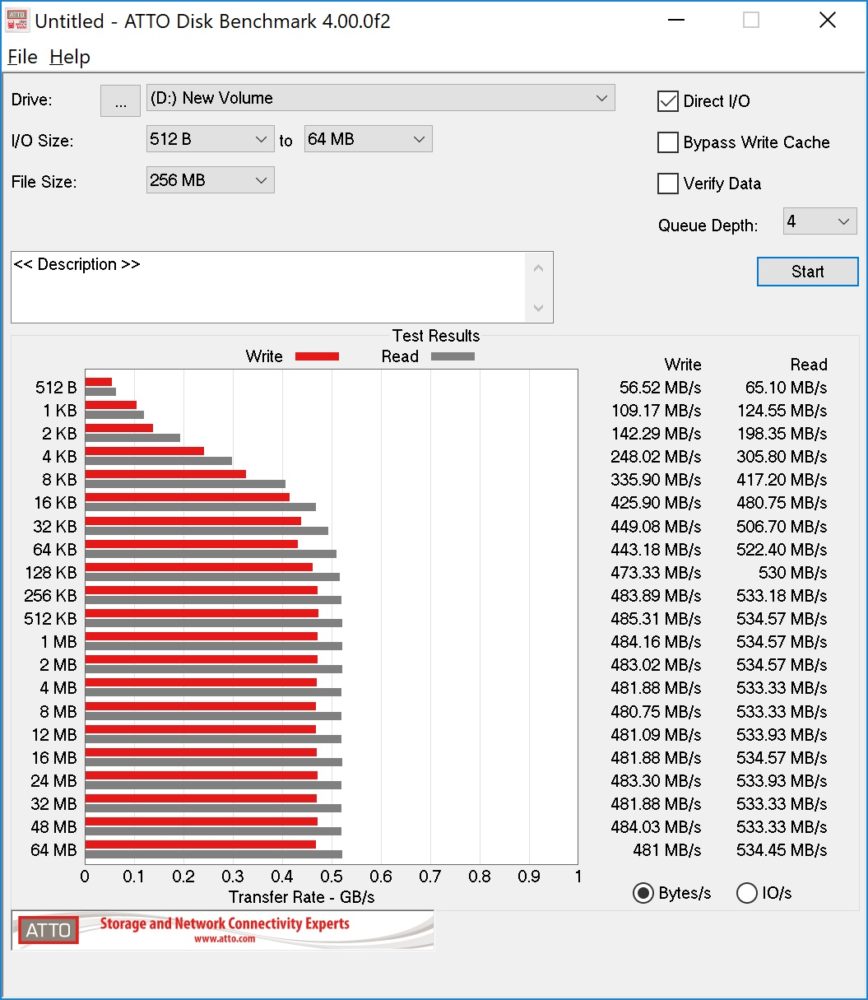Click the write value 473.33 MB/s
This screenshot has height=1000, width=868.
[x=656, y=573]
